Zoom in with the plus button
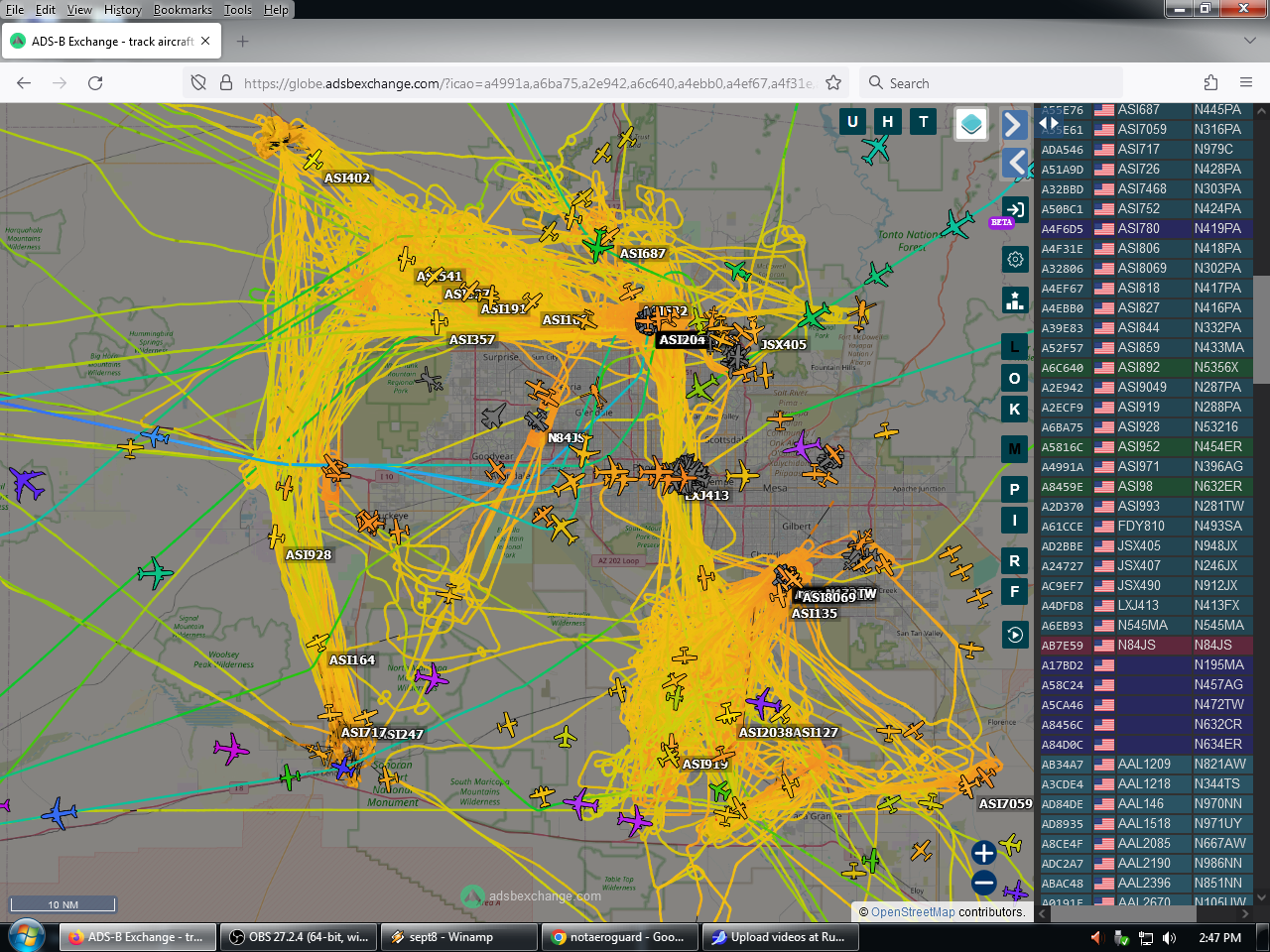 984,853
